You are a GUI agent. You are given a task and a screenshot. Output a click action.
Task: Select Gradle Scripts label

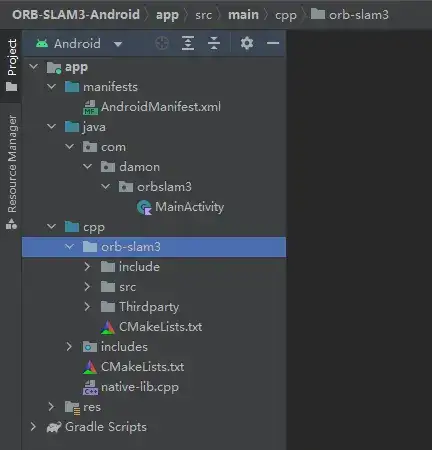click(x=106, y=427)
